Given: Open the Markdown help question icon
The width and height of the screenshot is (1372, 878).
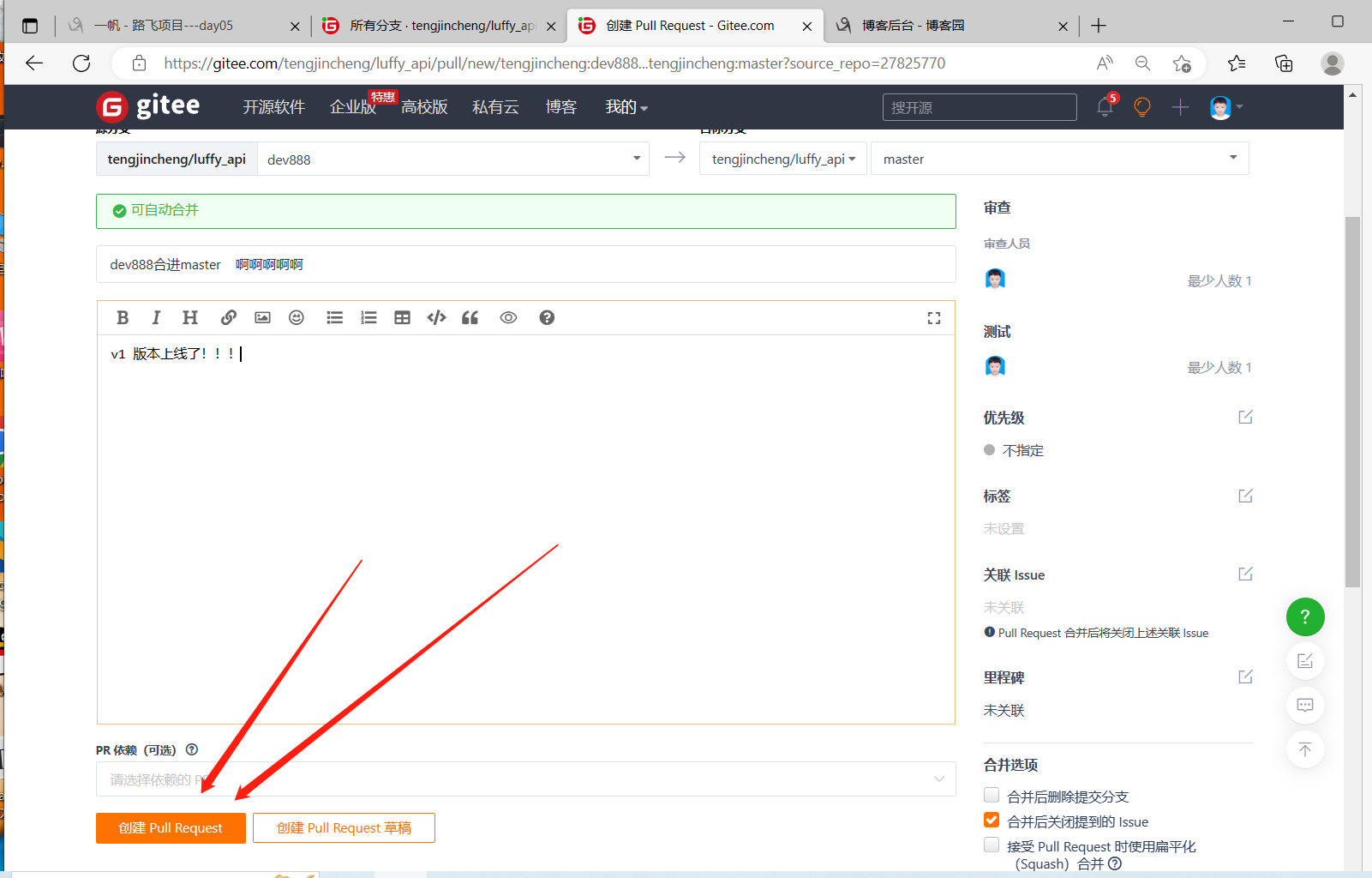Looking at the screenshot, I should pyautogui.click(x=547, y=318).
